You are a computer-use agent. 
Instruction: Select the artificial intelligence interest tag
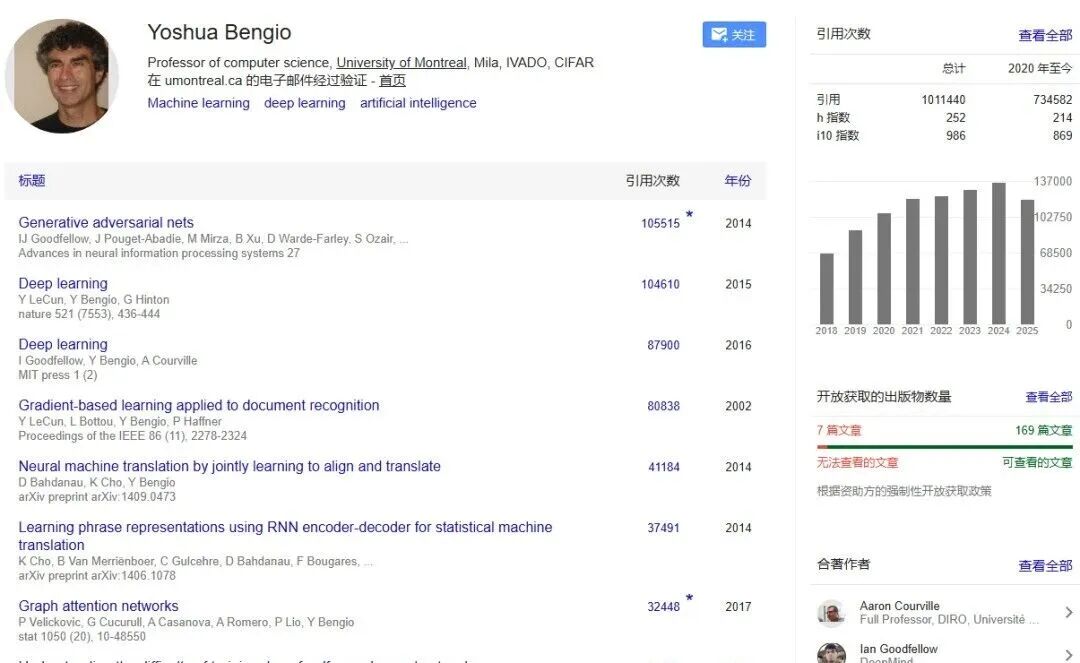[418, 103]
